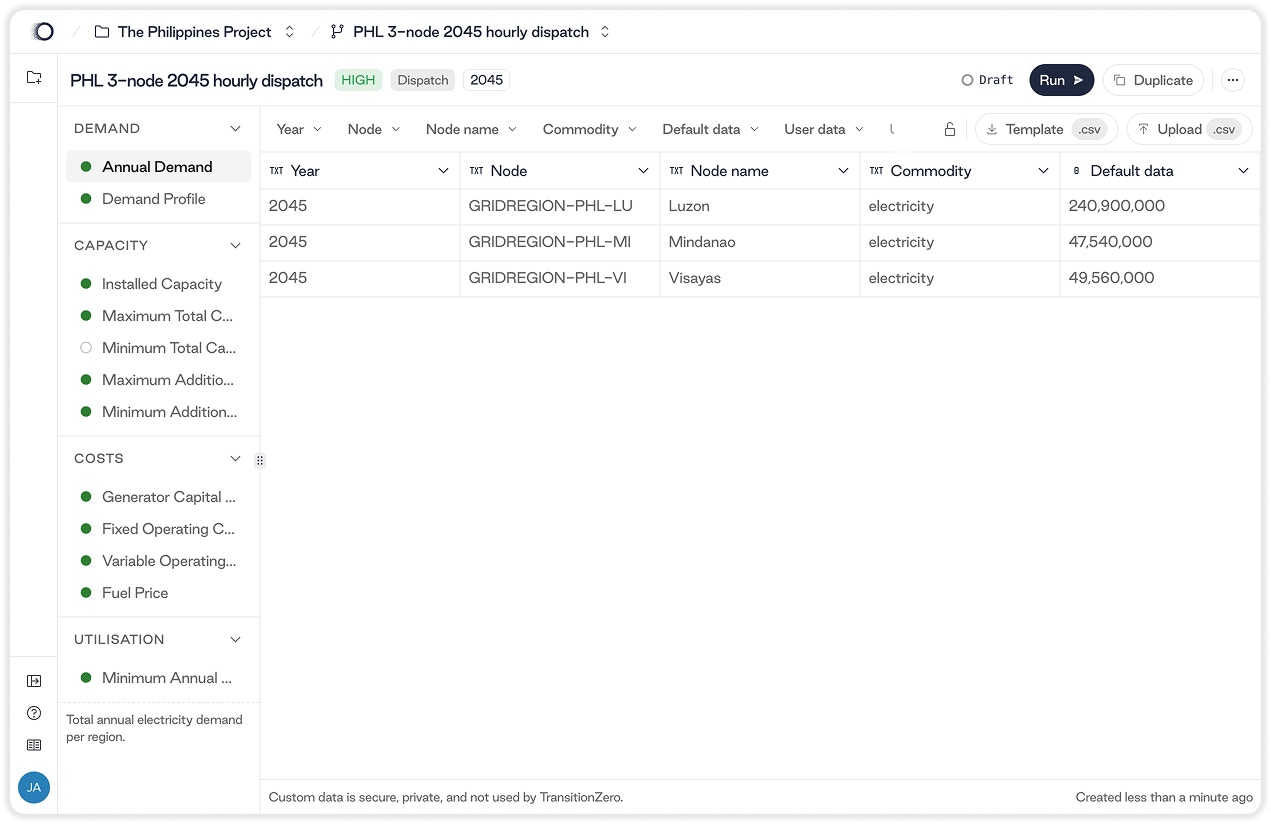Select Minimum Total Ca... item
Screen dimensions: 1271x824
click(159, 348)
